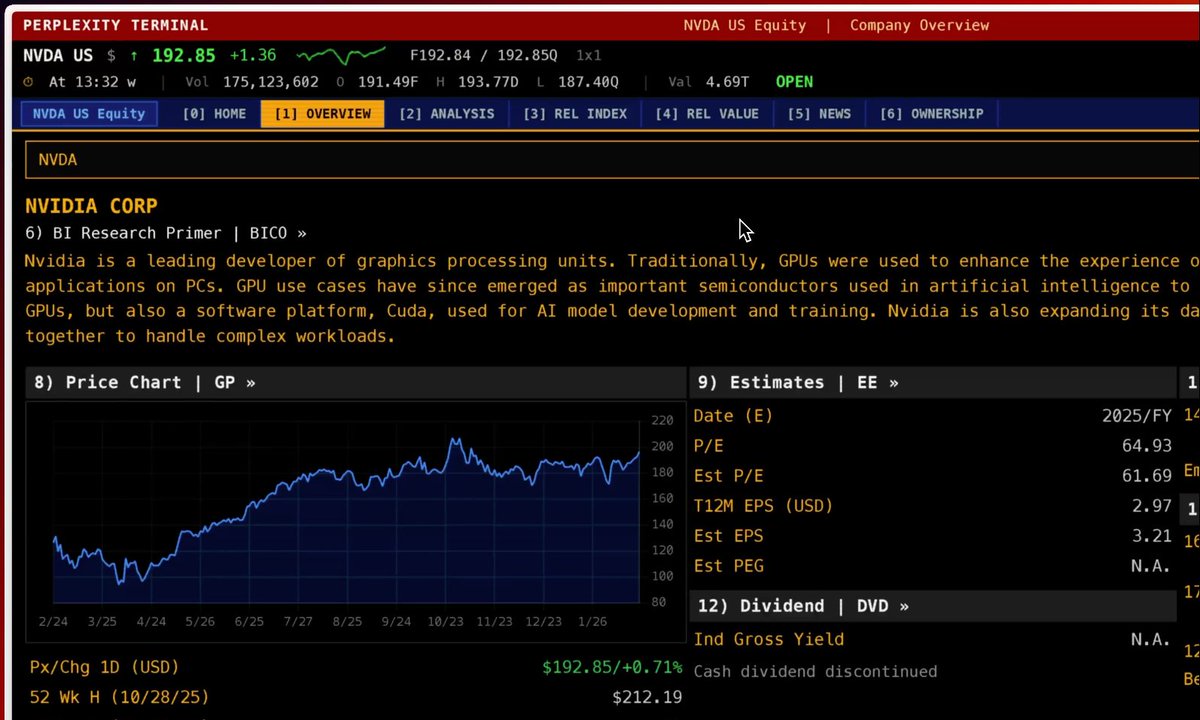
Task: Click the high price 193.77D
Action: coord(489,82)
